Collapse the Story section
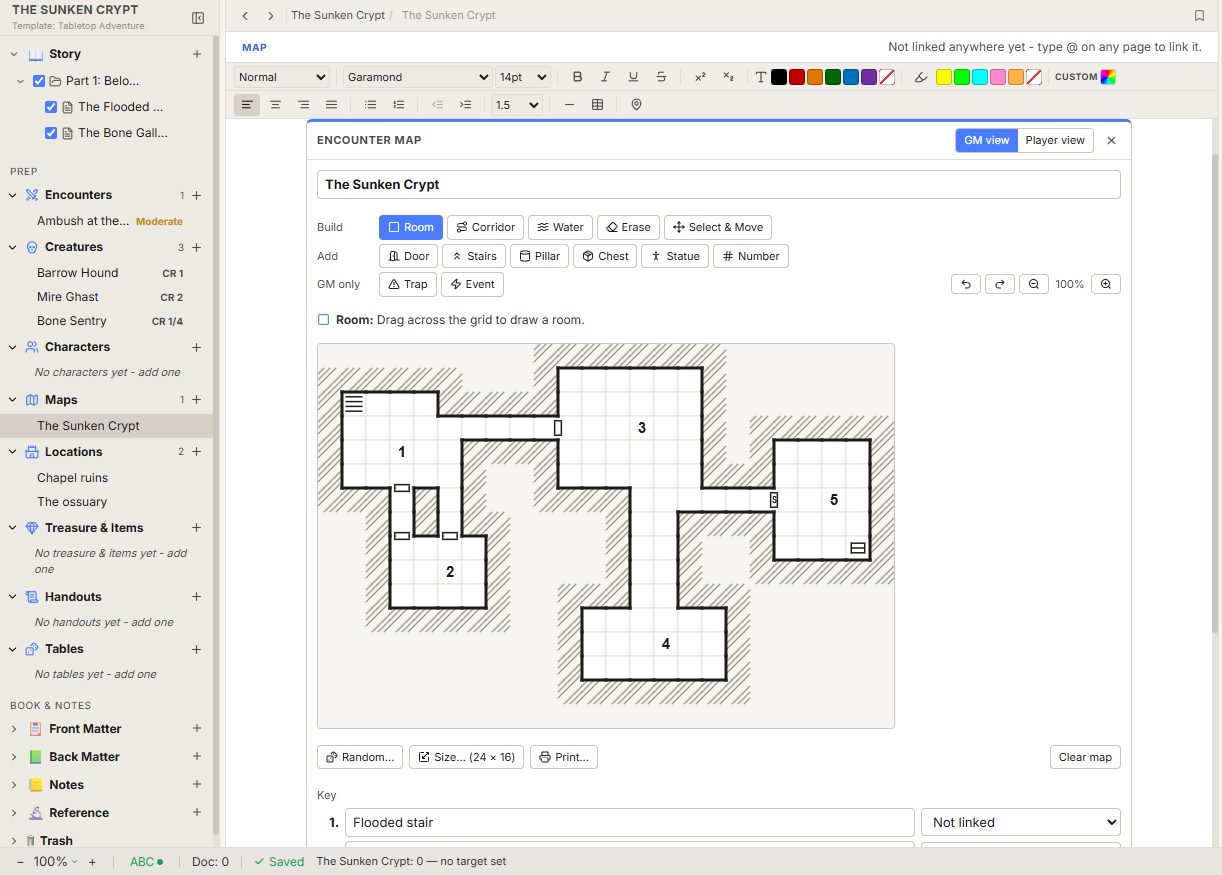This screenshot has height=875, width=1222. pyautogui.click(x=14, y=54)
